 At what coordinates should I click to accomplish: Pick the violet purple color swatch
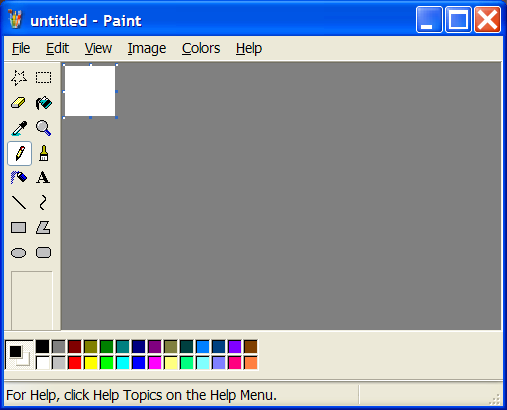[235, 347]
